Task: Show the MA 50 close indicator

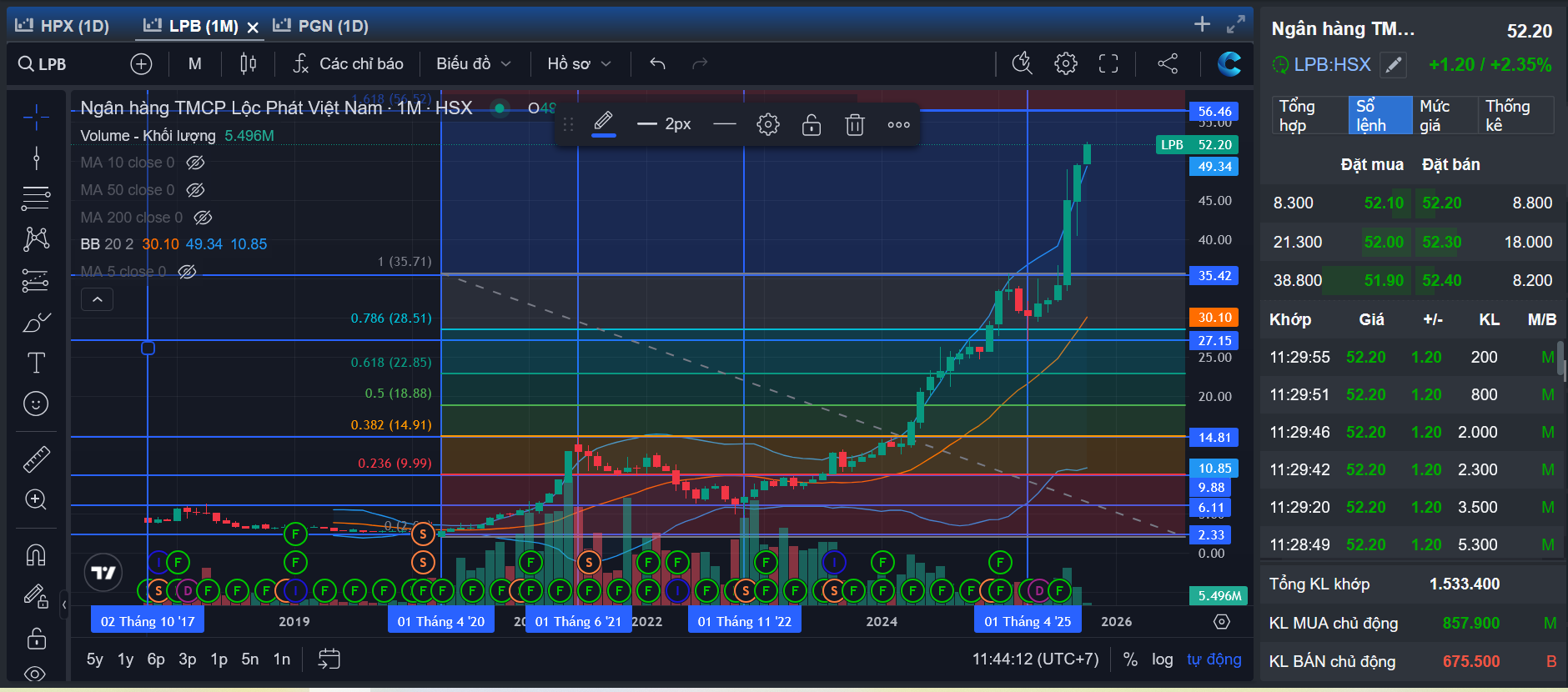Action: pyautogui.click(x=195, y=190)
